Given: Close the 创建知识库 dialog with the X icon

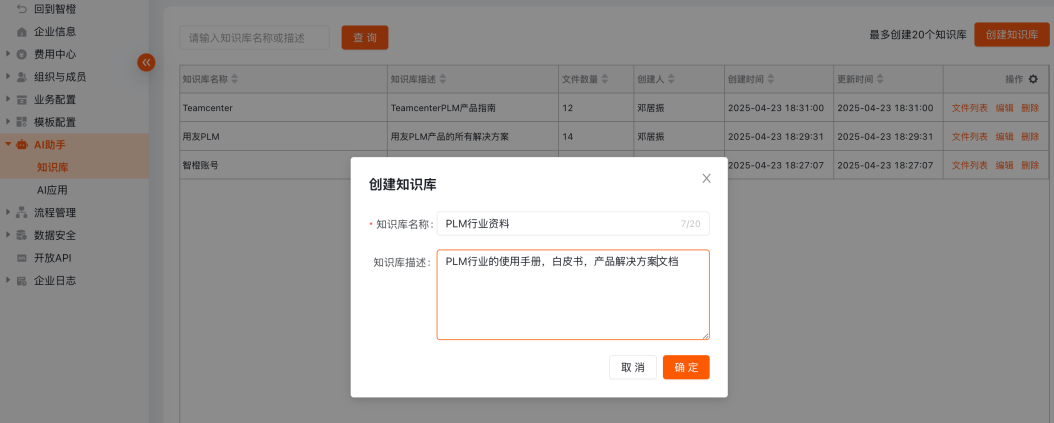Looking at the screenshot, I should [706, 179].
